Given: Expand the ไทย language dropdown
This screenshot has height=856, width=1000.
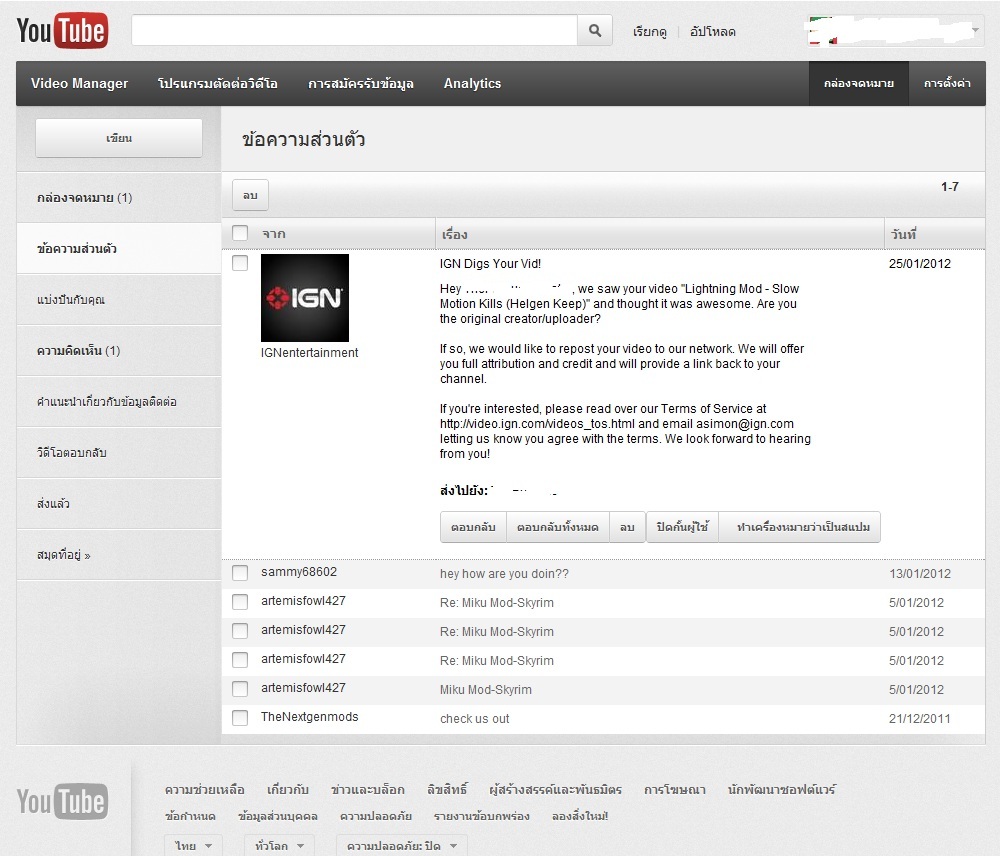Looking at the screenshot, I should [193, 846].
